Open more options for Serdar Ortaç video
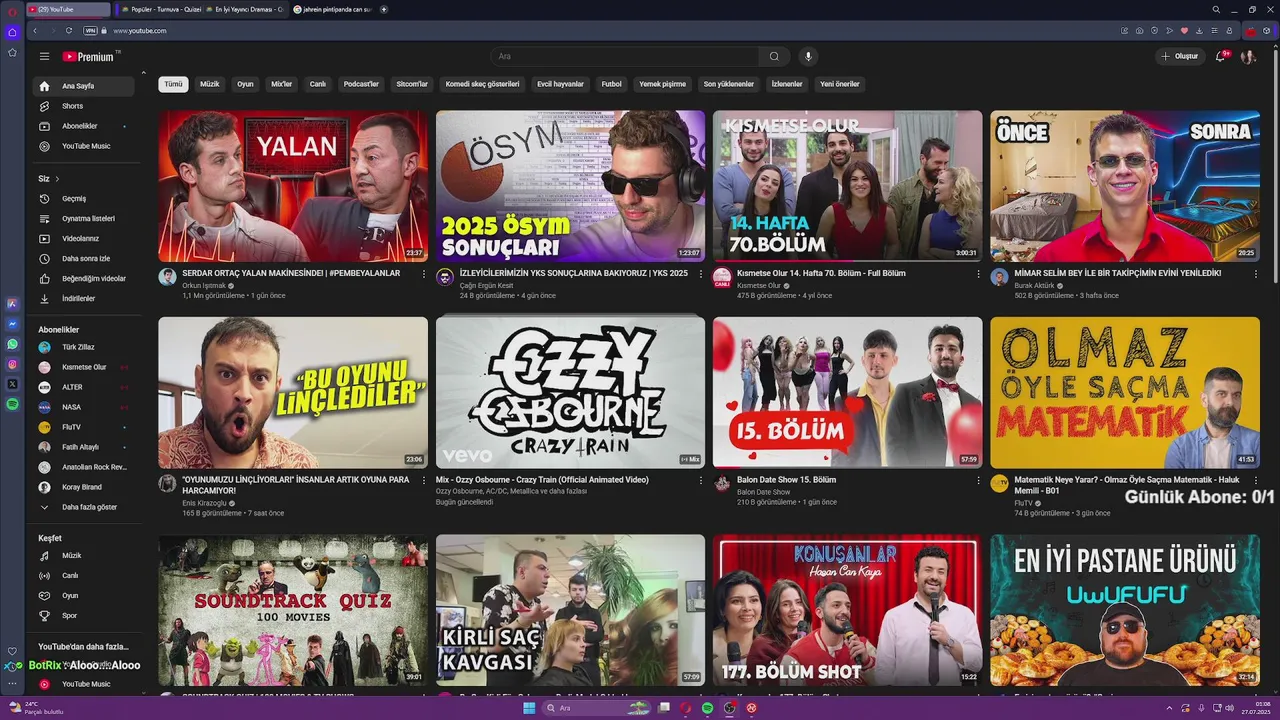The width and height of the screenshot is (1280, 720). [423, 274]
